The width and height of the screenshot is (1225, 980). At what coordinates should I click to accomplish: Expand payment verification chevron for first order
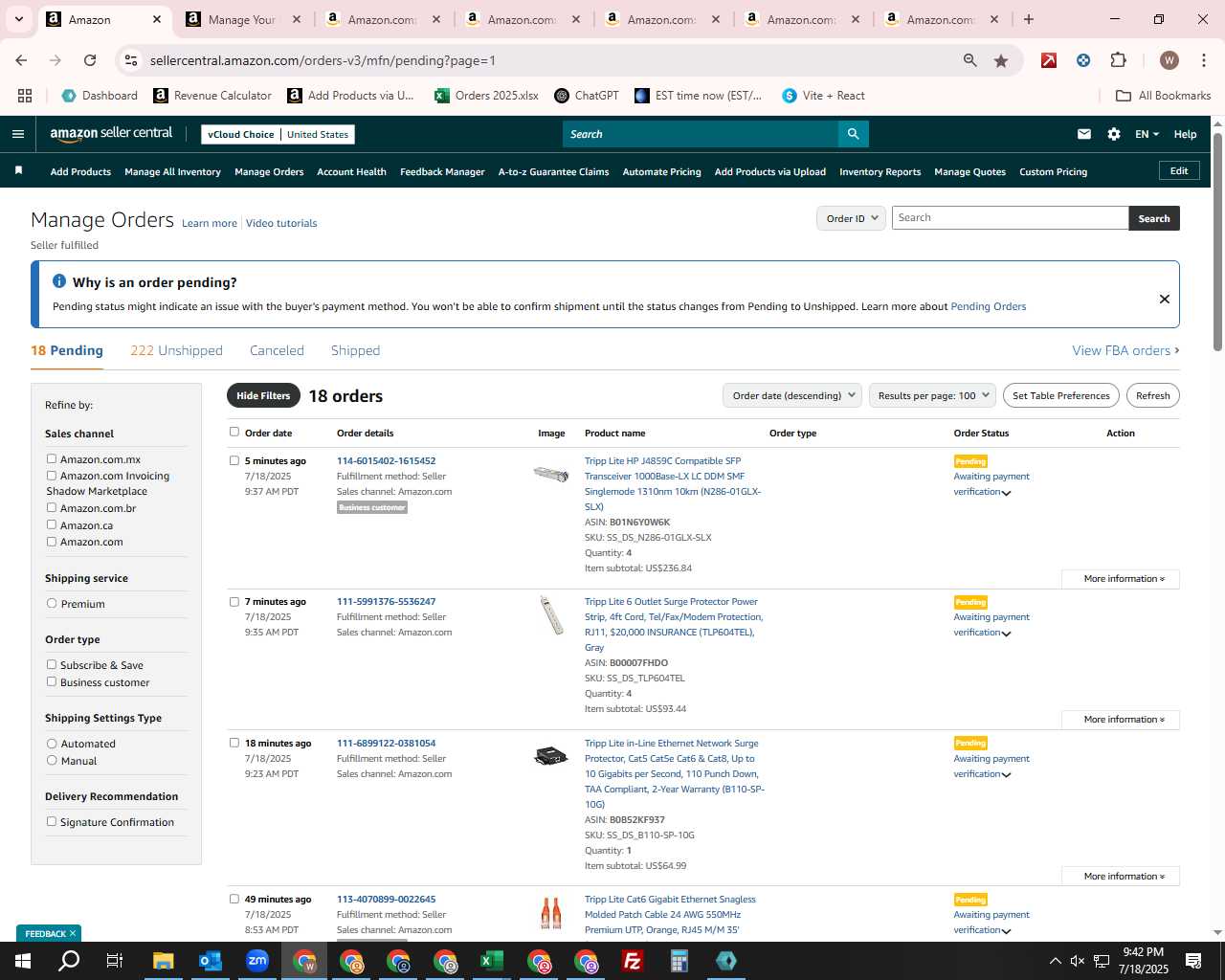coord(1006,493)
